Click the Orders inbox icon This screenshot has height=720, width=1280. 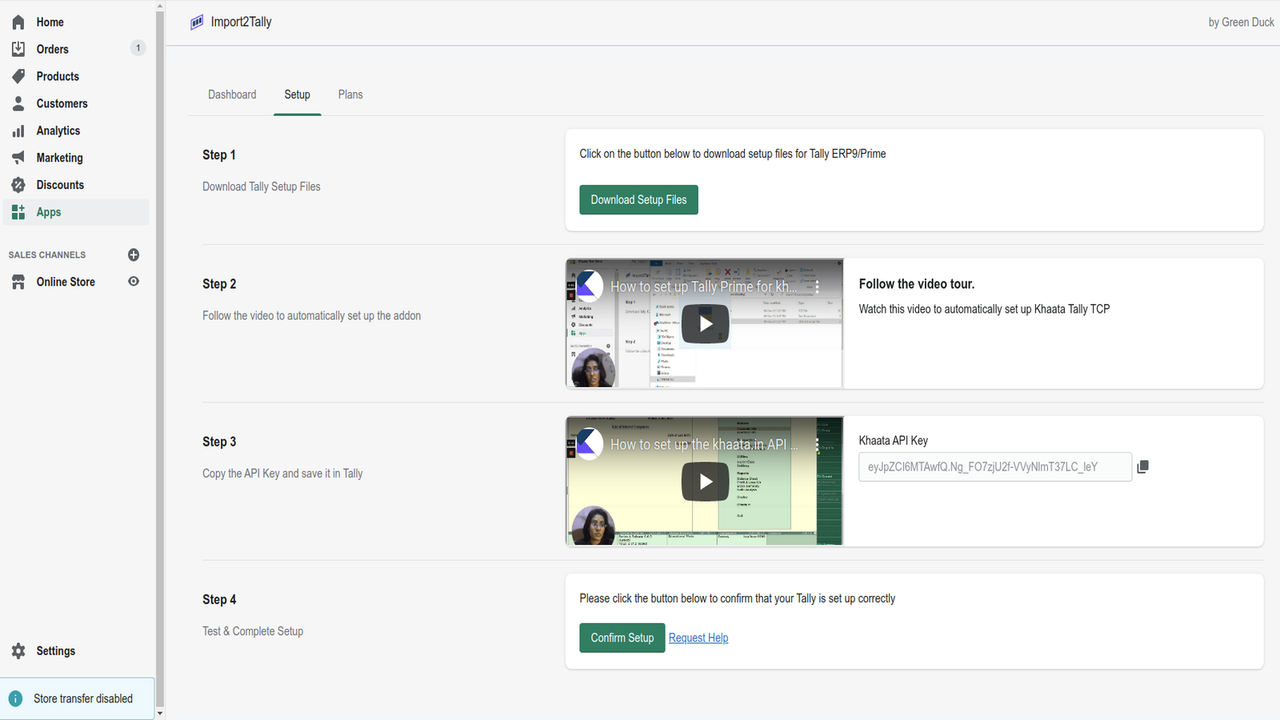click(18, 49)
